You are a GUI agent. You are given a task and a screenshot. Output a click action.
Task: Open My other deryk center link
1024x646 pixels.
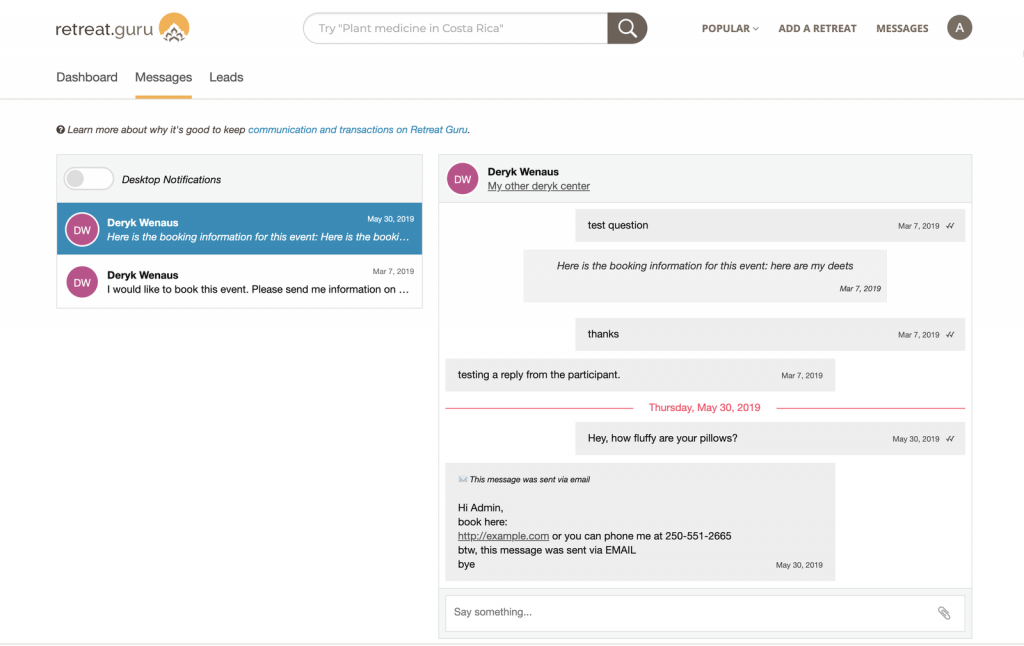pyautogui.click(x=538, y=186)
